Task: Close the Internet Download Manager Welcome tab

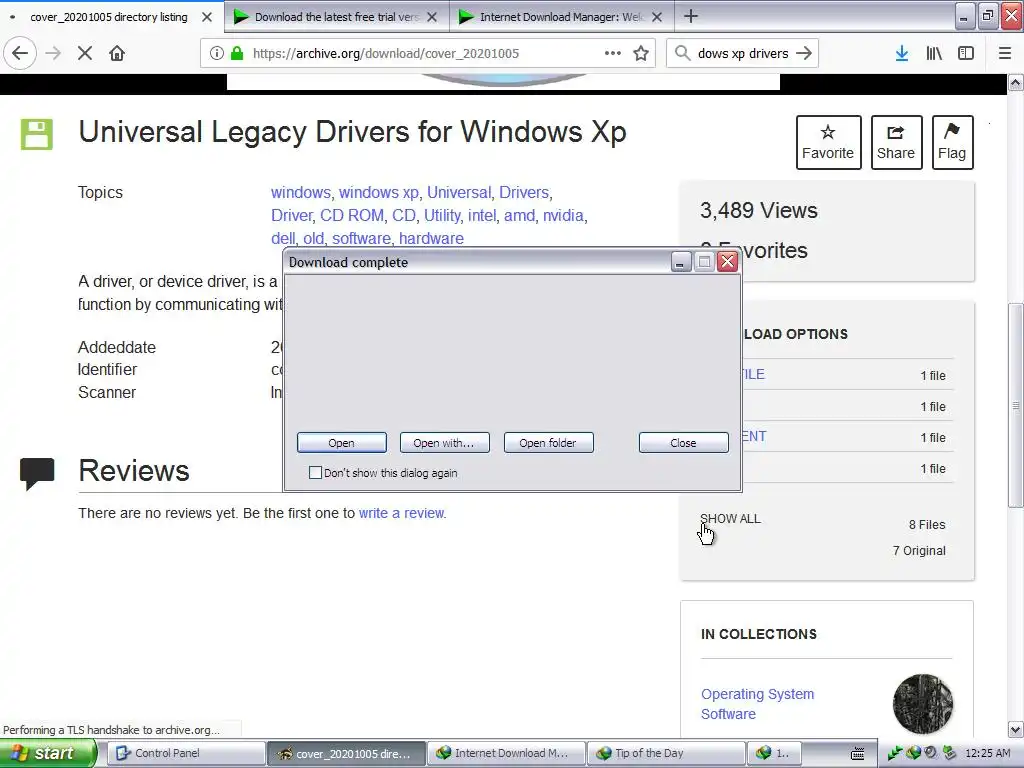Action: tap(657, 17)
